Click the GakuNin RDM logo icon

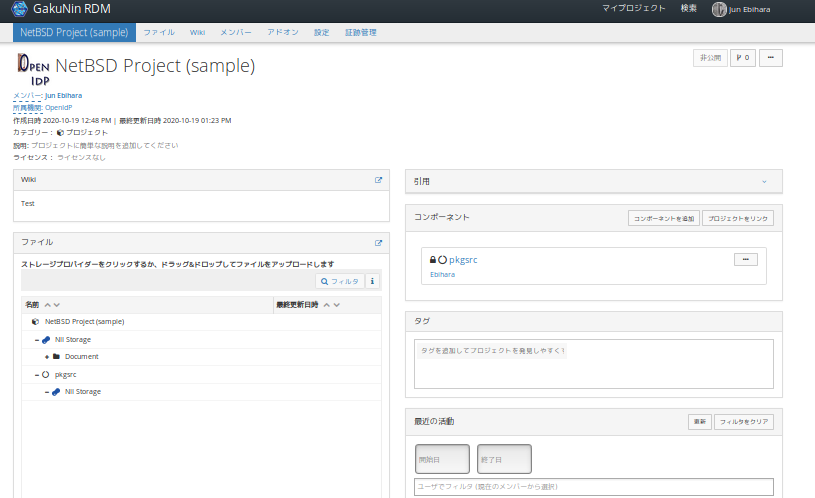[20, 8]
